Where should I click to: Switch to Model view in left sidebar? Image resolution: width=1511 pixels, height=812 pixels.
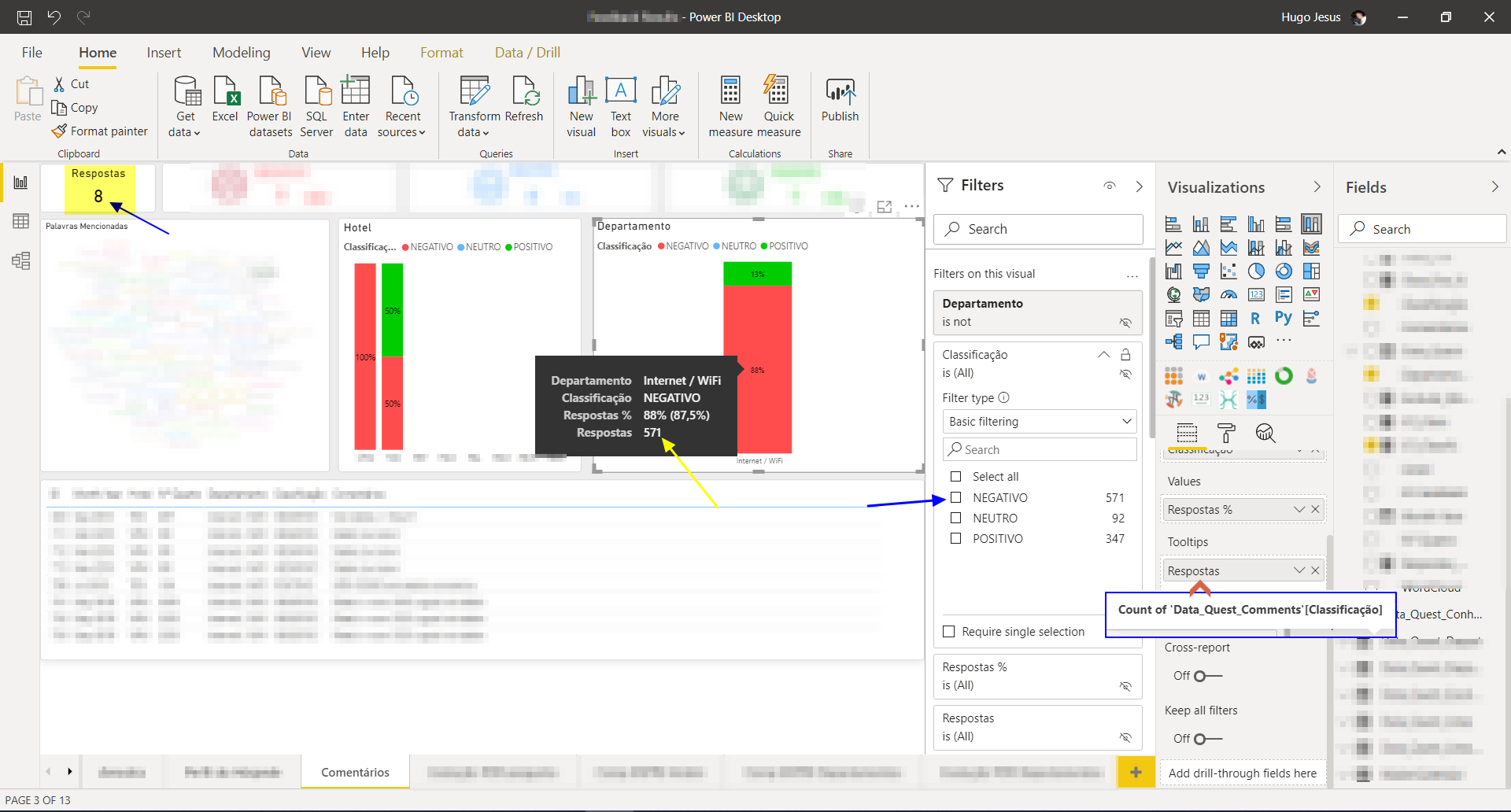21,260
